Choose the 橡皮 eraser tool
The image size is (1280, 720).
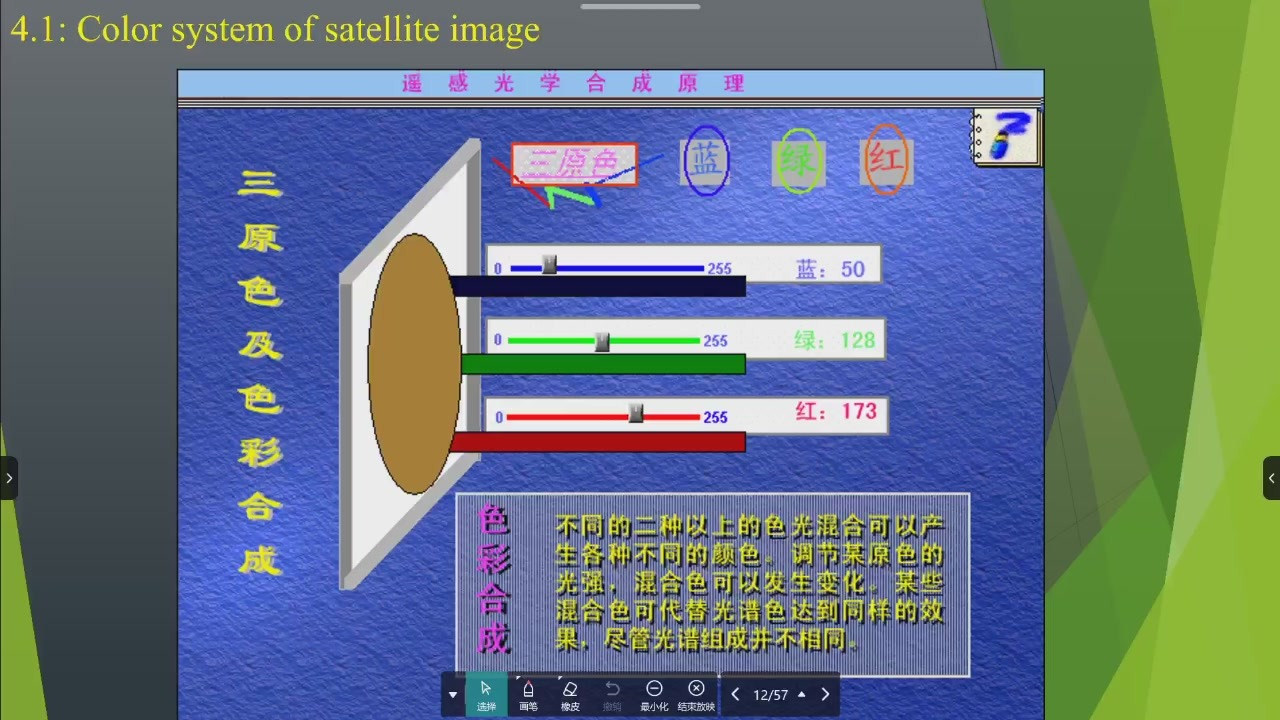click(570, 694)
